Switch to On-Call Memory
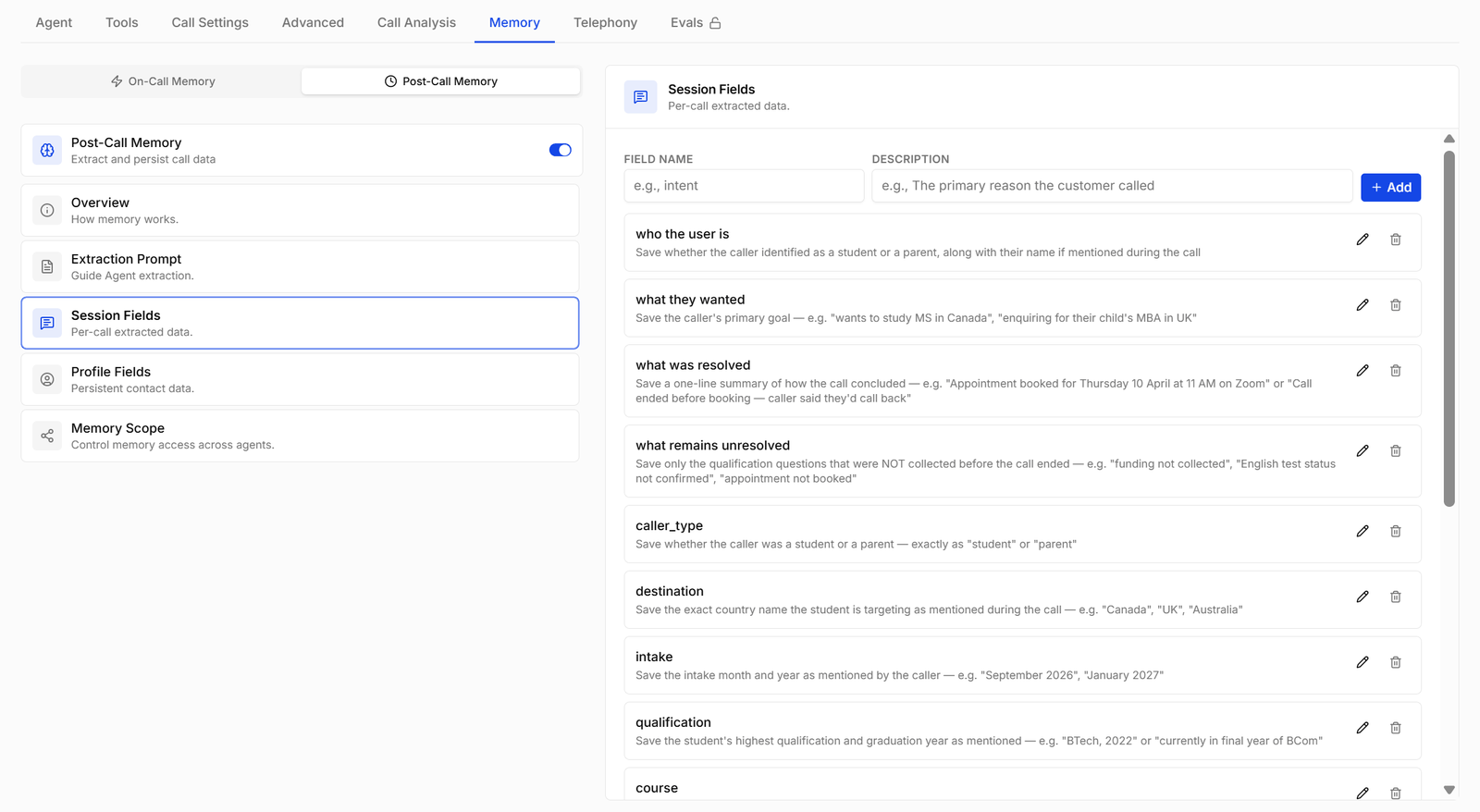This screenshot has width=1480, height=812. click(x=162, y=81)
